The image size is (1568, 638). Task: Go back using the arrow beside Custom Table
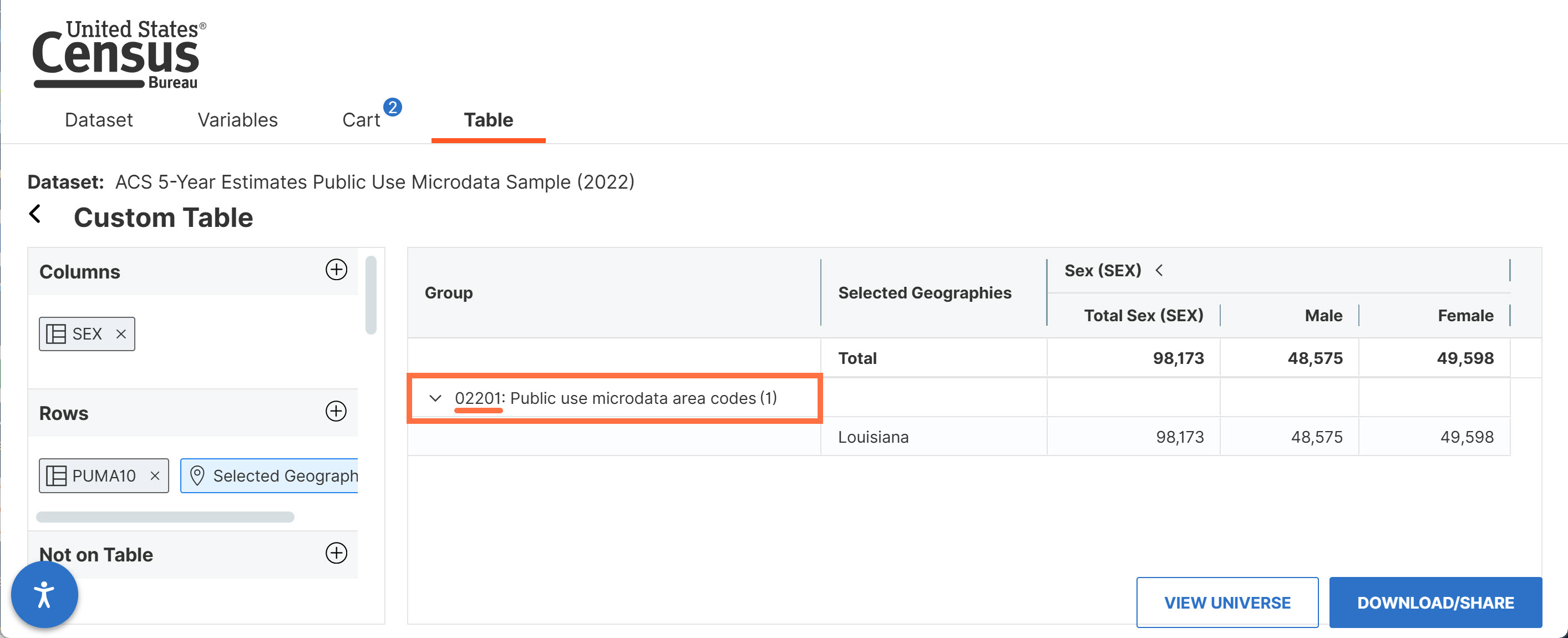click(35, 214)
